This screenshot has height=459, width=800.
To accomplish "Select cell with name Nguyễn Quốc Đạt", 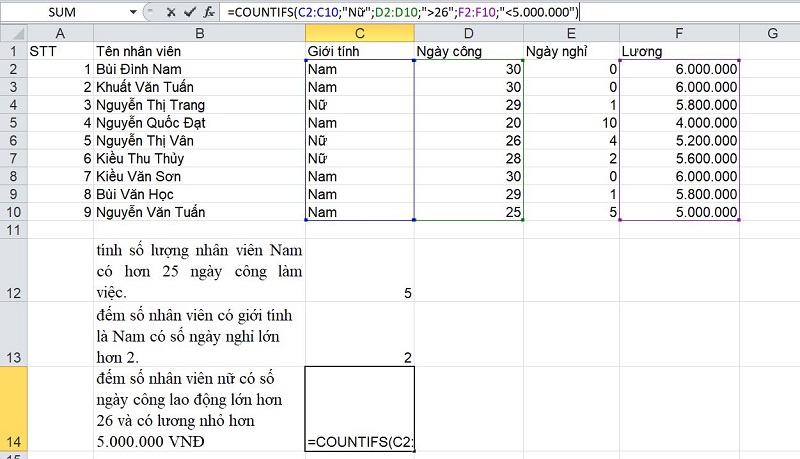I will click(199, 122).
